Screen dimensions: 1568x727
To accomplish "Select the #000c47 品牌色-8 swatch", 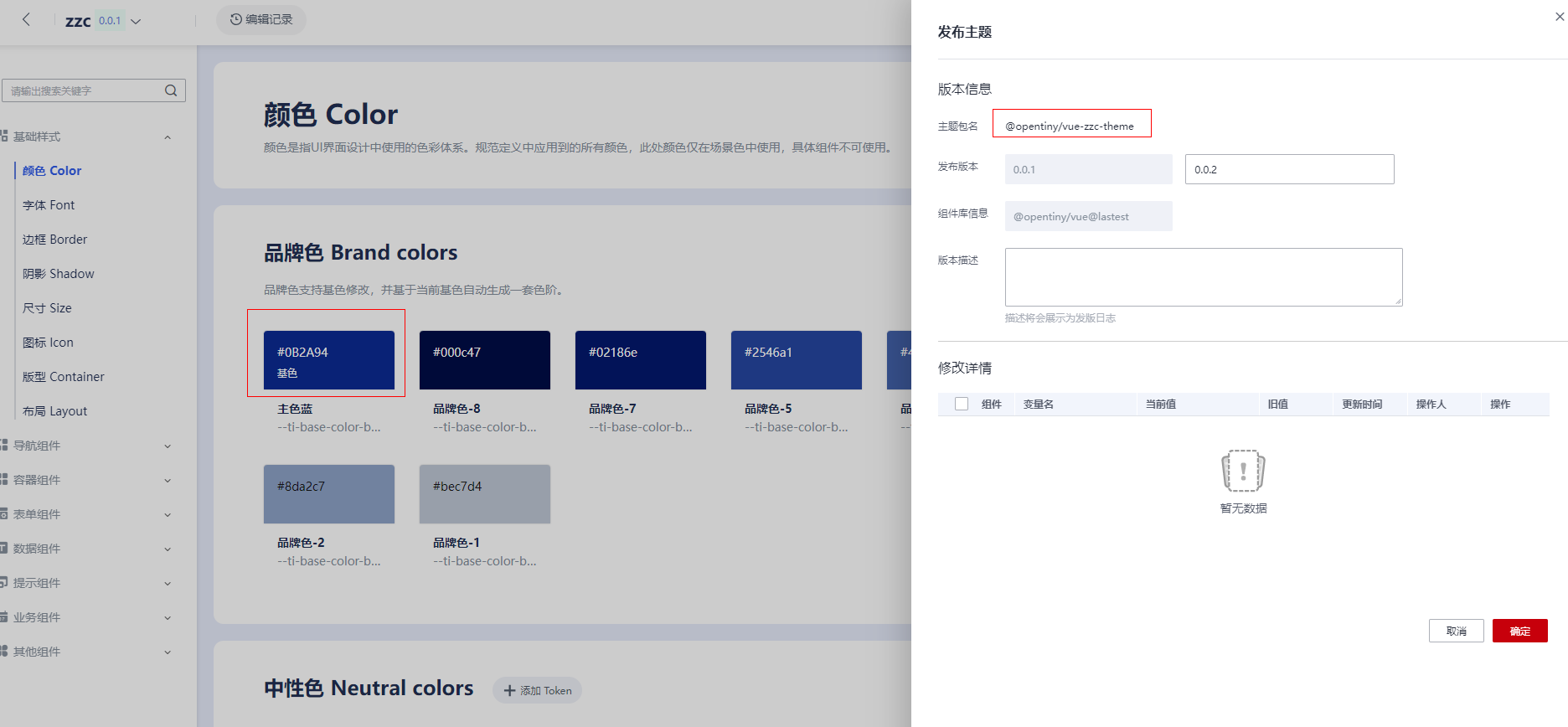I will (x=485, y=360).
